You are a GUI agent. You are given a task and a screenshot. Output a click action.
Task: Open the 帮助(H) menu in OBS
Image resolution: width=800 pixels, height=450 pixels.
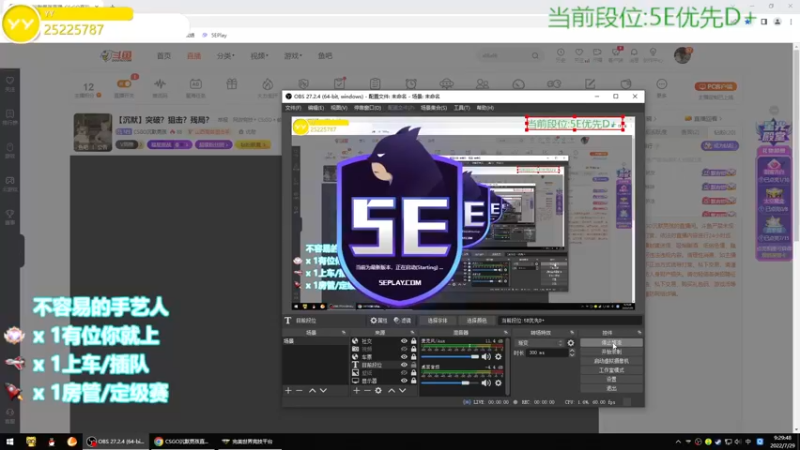[x=485, y=108]
